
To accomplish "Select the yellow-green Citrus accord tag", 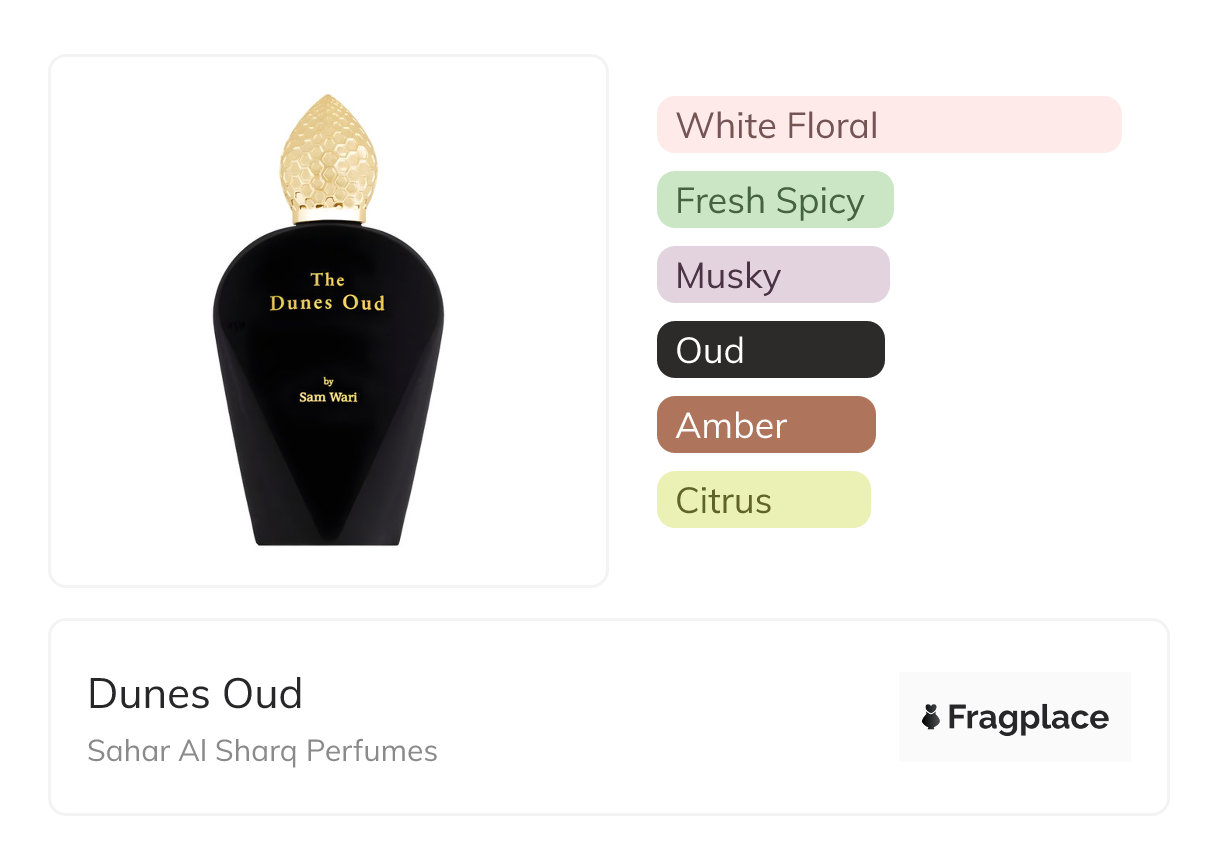I will [763, 500].
